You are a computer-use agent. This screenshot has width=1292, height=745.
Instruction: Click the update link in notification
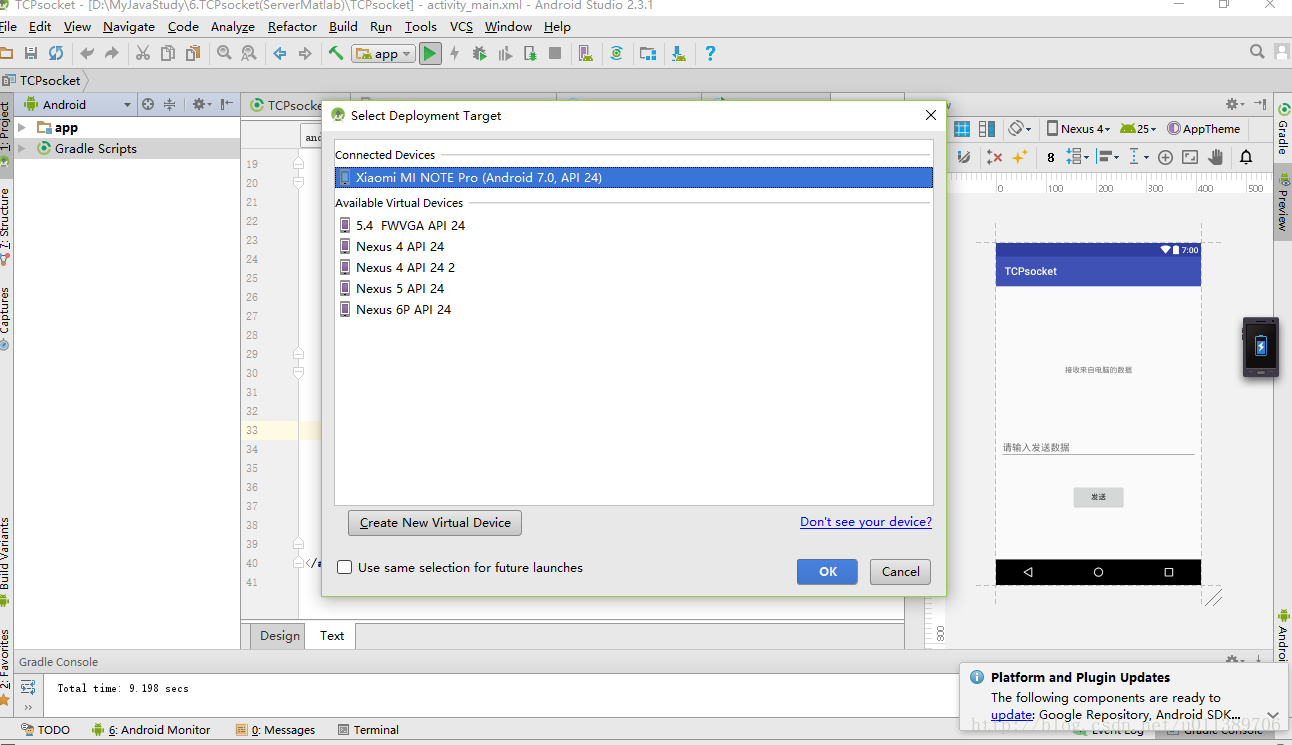[x=1012, y=715]
